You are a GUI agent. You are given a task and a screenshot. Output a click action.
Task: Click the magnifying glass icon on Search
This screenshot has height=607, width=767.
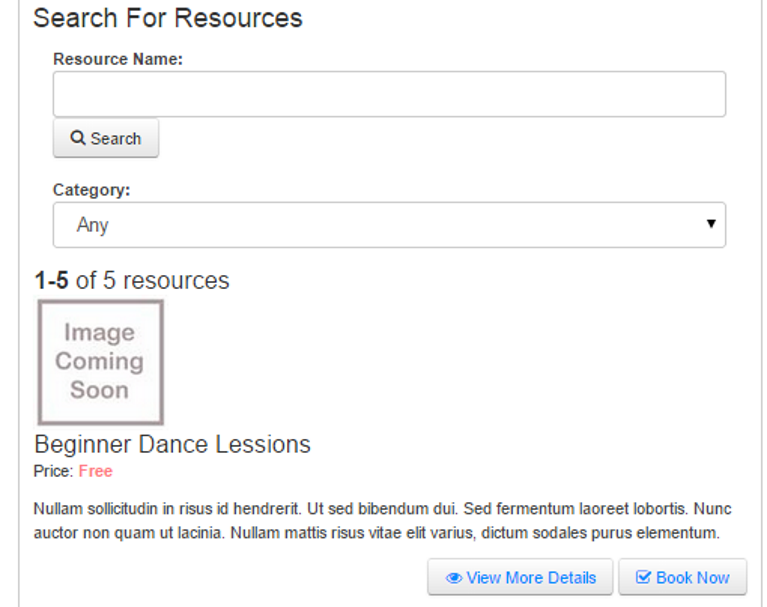pyautogui.click(x=78, y=138)
